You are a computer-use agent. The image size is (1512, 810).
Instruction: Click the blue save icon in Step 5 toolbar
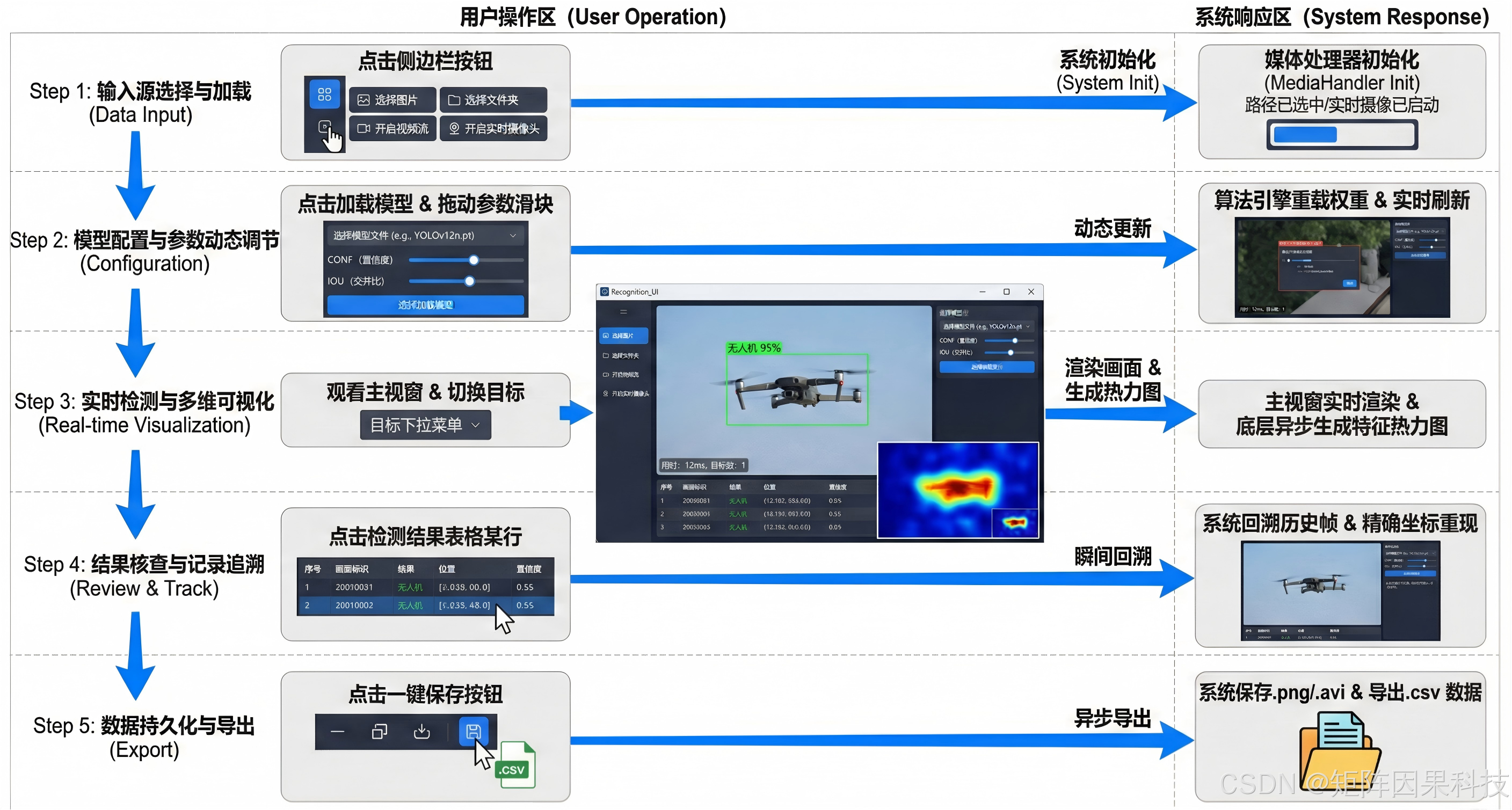point(473,731)
